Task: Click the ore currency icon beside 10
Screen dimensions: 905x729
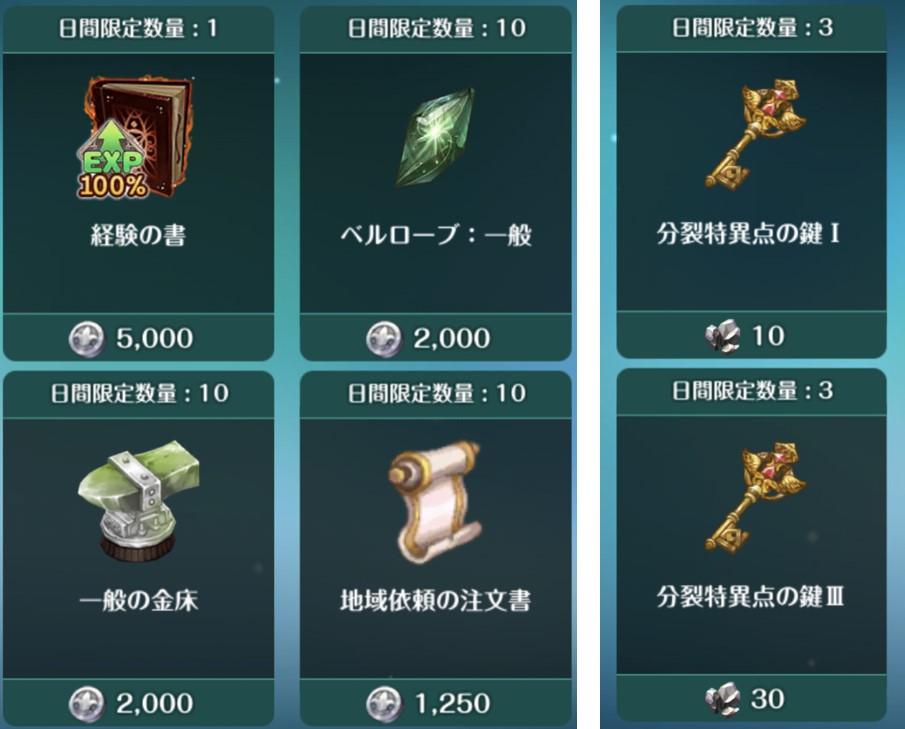Action: (722, 336)
